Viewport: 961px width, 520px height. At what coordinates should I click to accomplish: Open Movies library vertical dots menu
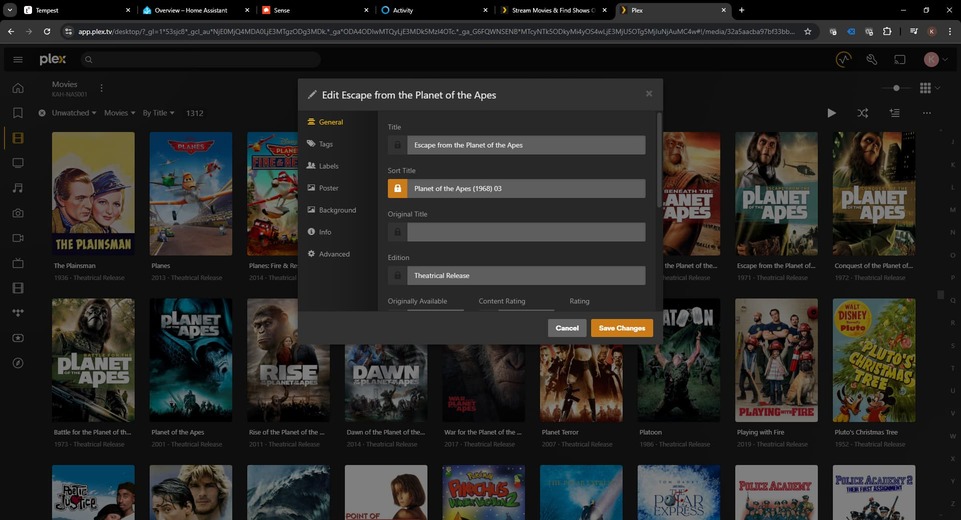pos(101,88)
